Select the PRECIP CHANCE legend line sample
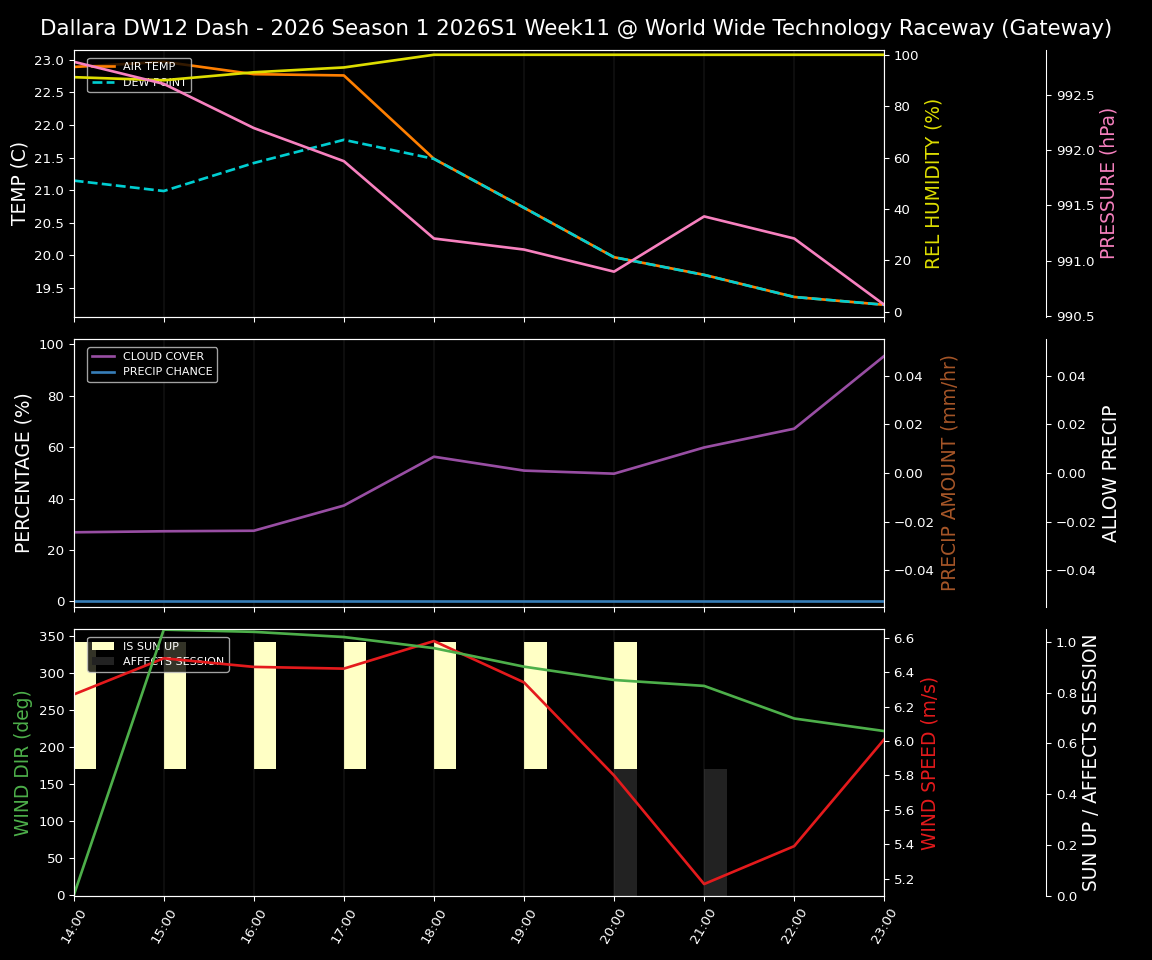This screenshot has width=1152, height=960. coord(105,370)
